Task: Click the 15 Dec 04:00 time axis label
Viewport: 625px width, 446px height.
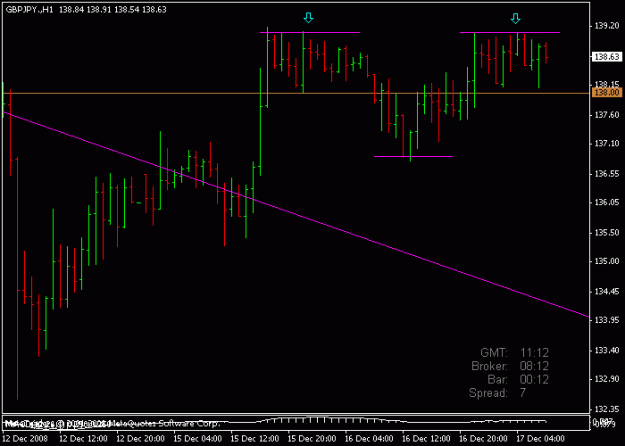Action: tap(198, 438)
